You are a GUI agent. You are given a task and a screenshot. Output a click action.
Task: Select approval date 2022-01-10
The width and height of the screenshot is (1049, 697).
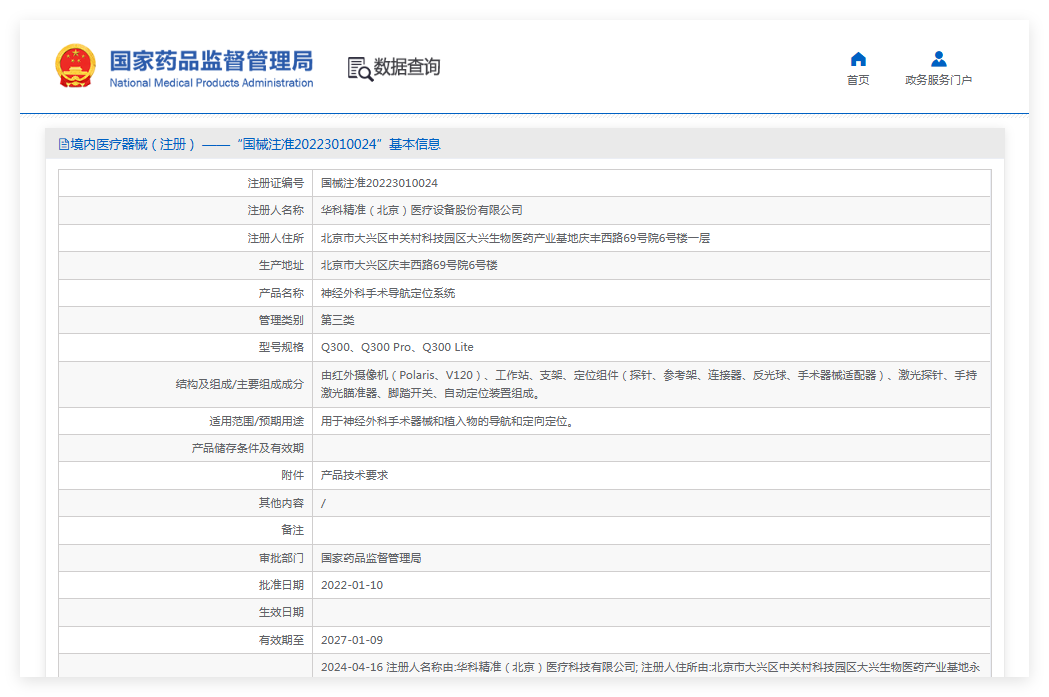pos(352,585)
